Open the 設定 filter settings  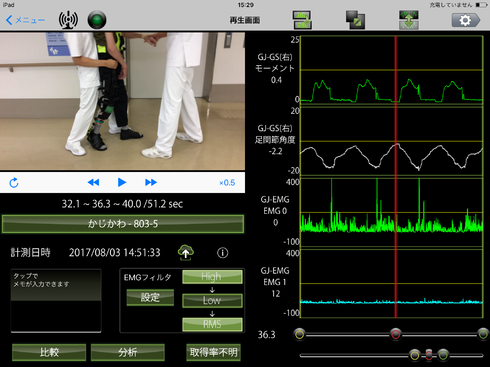pos(150,297)
